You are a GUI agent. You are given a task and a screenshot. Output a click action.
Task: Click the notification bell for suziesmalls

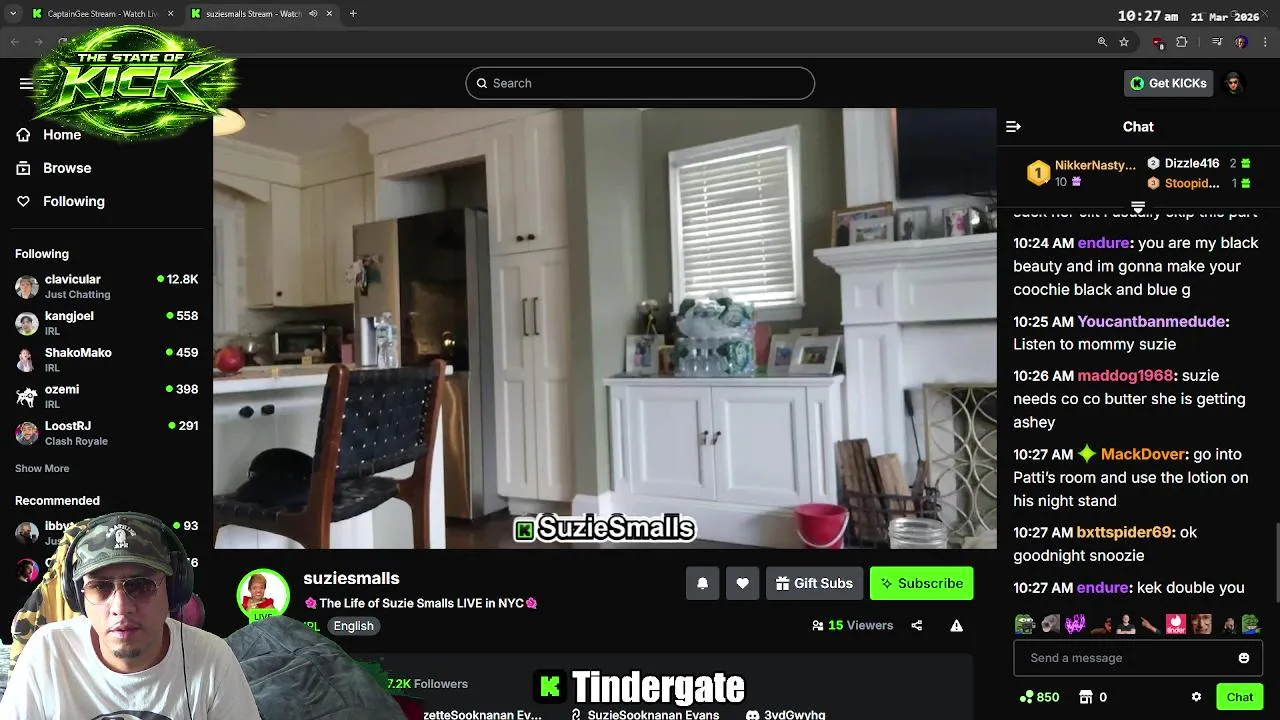(x=702, y=584)
